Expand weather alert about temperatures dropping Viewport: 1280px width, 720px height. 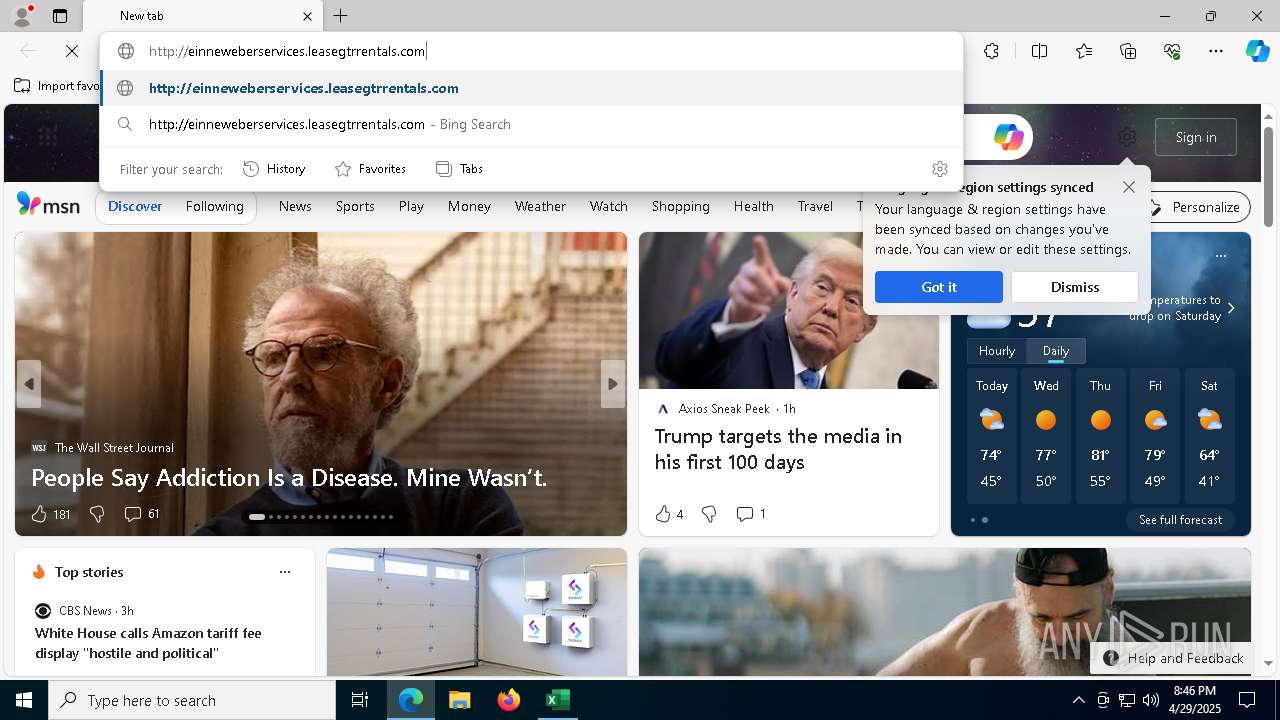coord(1231,308)
